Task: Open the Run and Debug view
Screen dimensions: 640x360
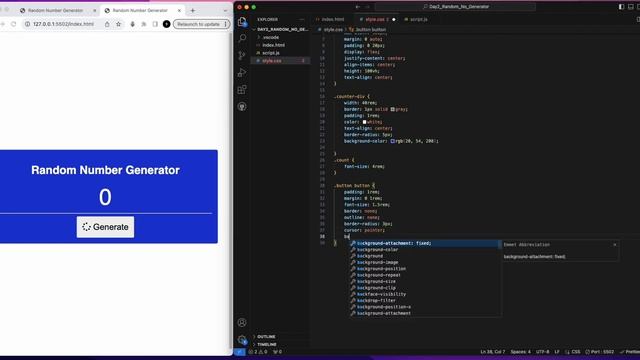Action: [242, 73]
